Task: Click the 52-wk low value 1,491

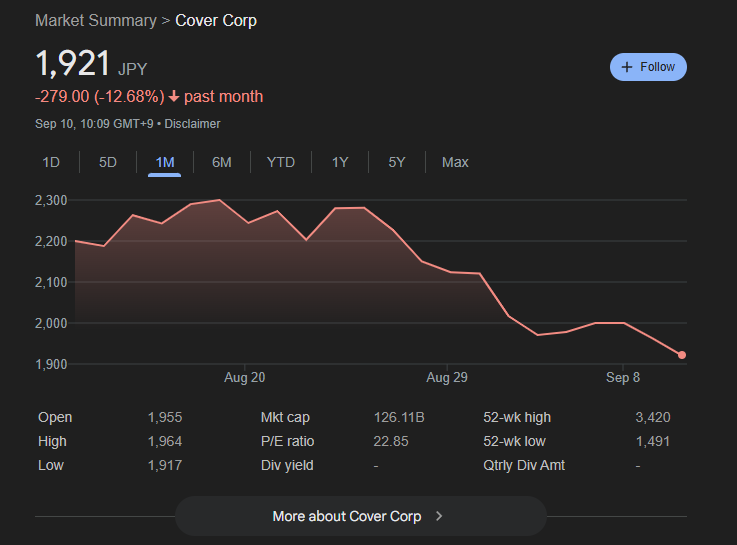Action: tap(653, 441)
